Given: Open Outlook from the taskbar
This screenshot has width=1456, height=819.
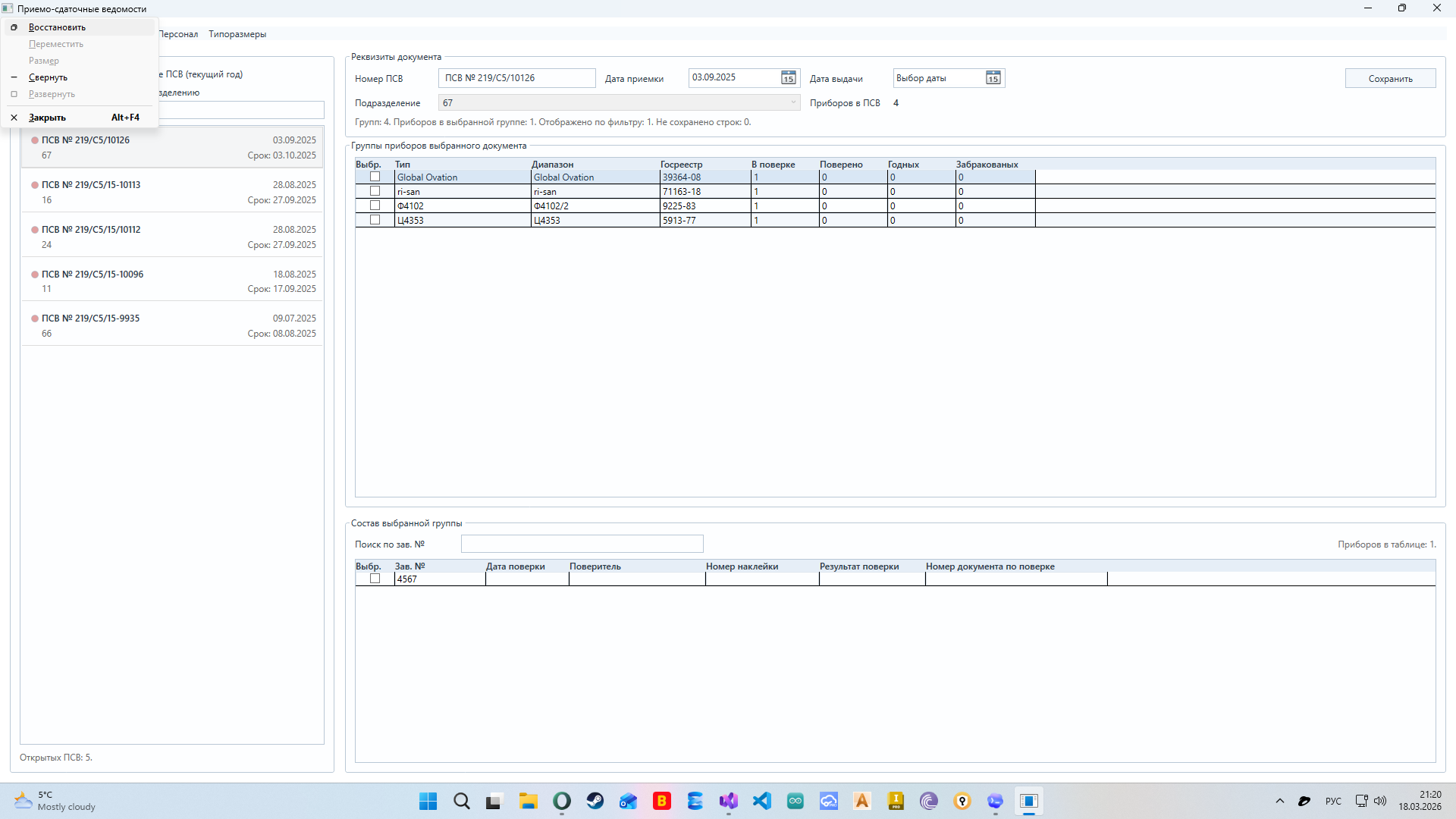Looking at the screenshot, I should (x=629, y=801).
